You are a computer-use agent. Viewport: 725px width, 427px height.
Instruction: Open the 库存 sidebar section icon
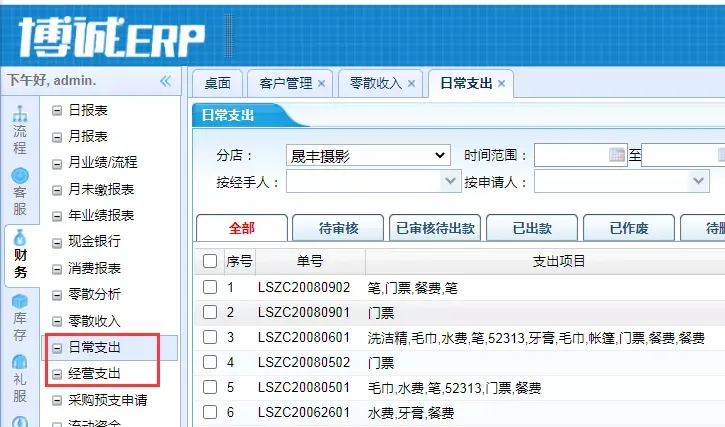click(x=19, y=317)
